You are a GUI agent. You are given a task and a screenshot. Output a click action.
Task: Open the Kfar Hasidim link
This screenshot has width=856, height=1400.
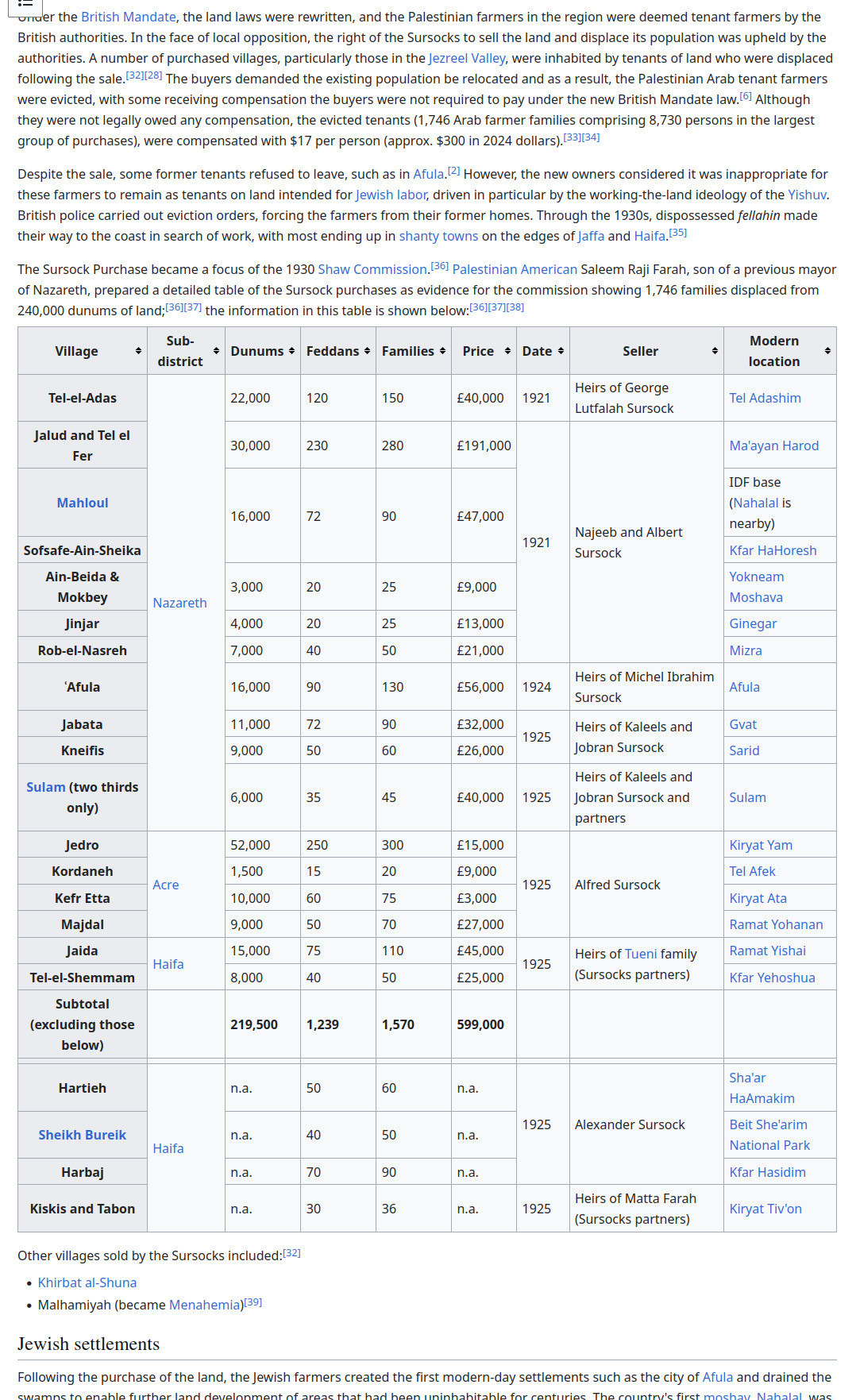(x=768, y=1172)
